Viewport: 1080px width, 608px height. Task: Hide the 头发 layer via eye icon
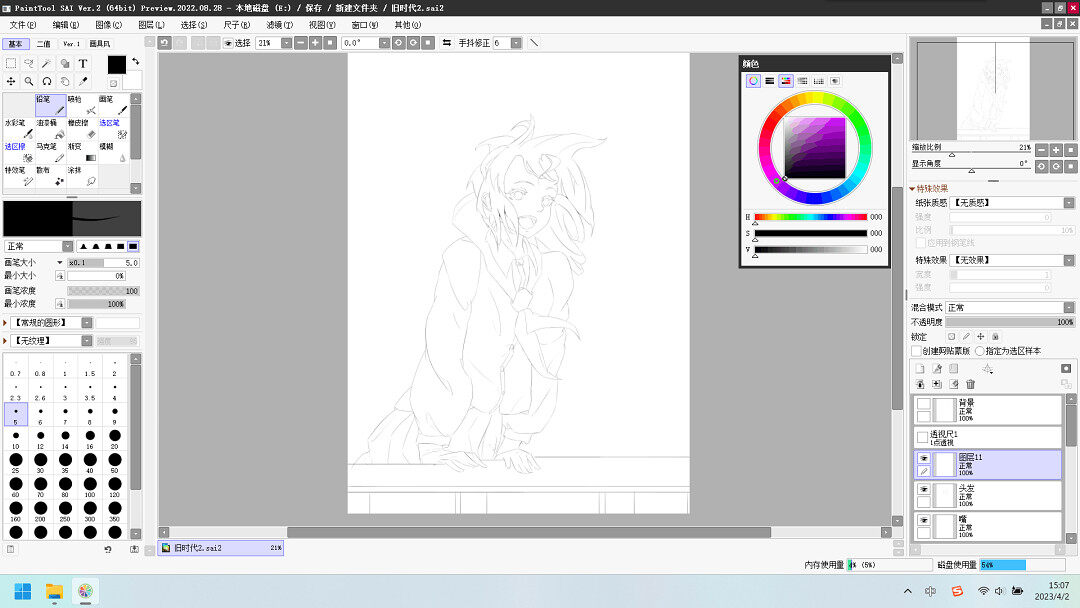click(924, 489)
